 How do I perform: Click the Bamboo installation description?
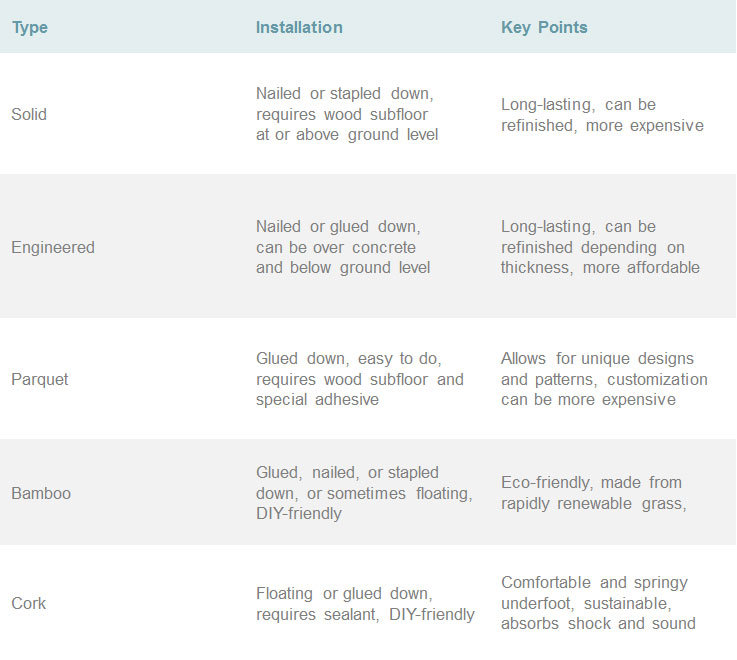[x=363, y=493]
